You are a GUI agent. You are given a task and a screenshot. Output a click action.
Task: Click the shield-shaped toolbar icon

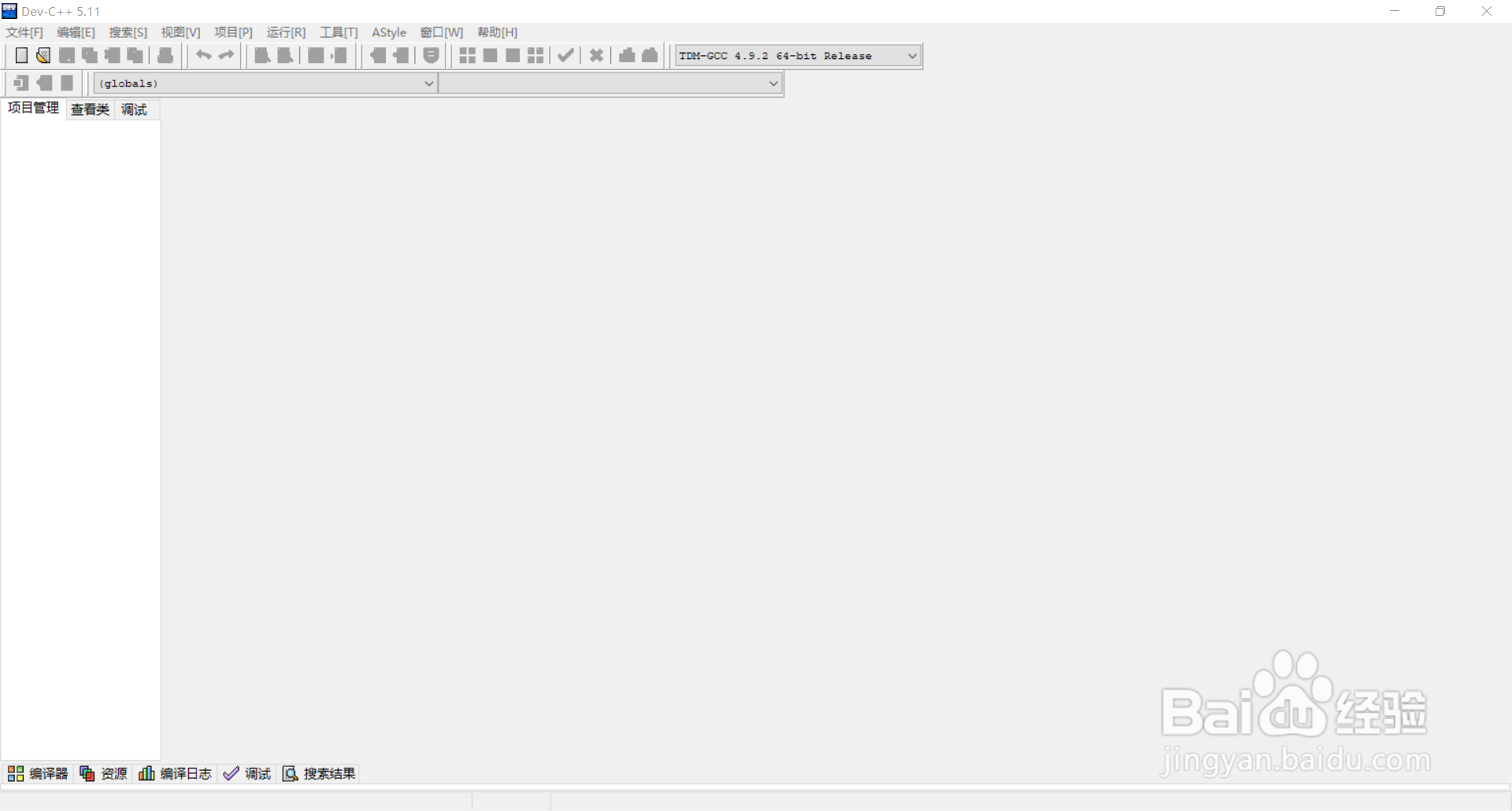click(x=431, y=55)
